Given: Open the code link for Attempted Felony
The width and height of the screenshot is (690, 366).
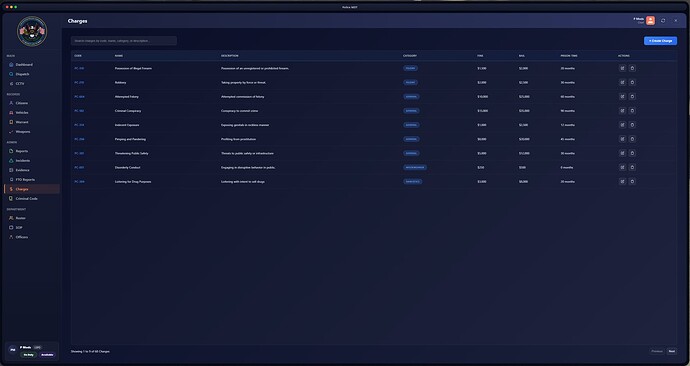Looking at the screenshot, I should 79,96.
